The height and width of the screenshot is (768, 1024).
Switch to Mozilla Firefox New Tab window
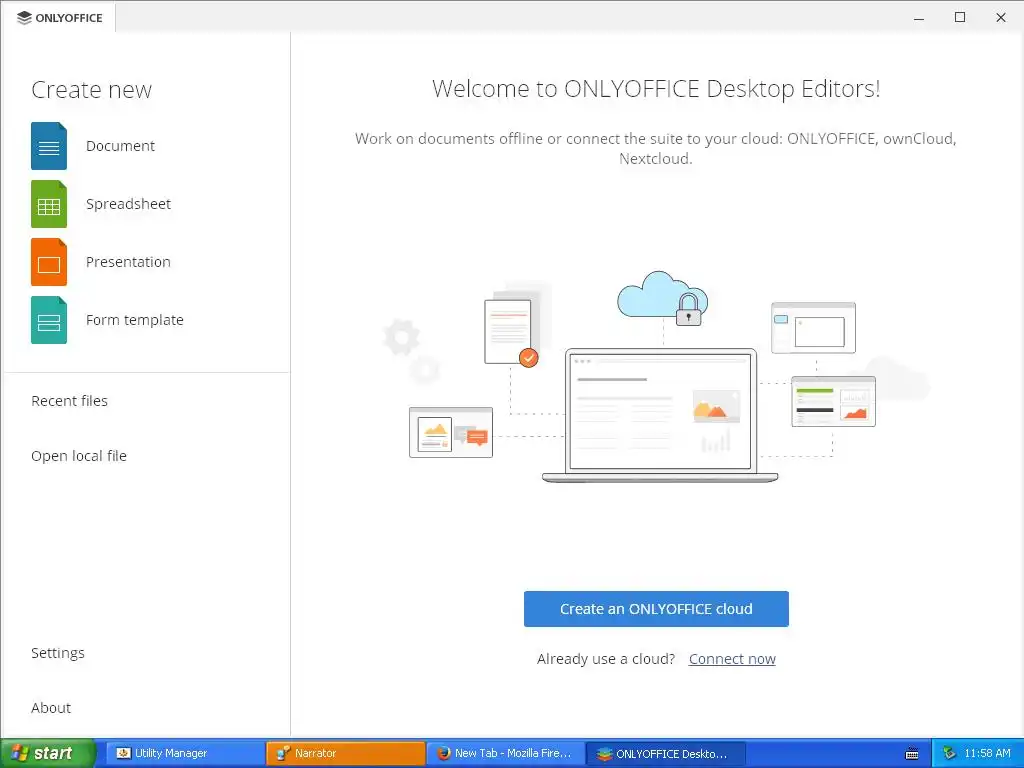tap(506, 753)
